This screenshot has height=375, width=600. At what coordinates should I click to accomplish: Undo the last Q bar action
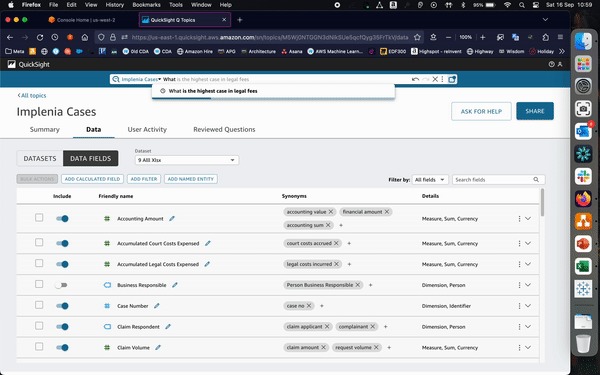[x=416, y=79]
